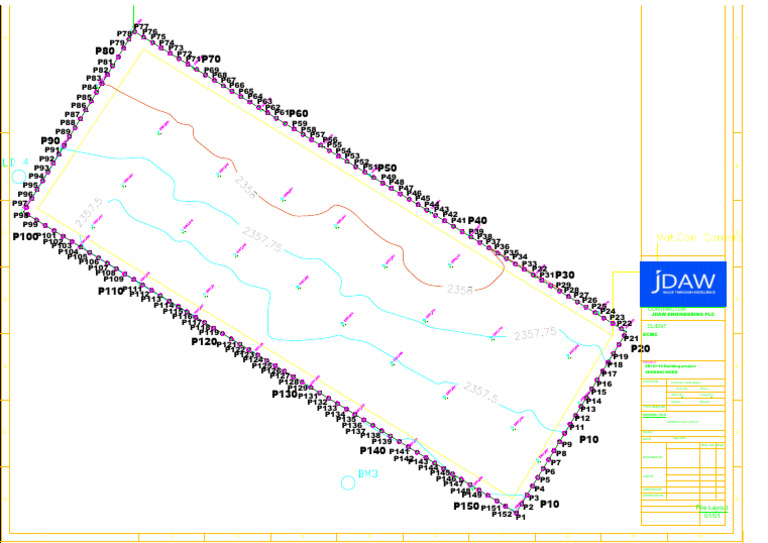Viewport: 768px width, 543px height.
Task: Select the P130 pile label
Action: click(x=285, y=394)
